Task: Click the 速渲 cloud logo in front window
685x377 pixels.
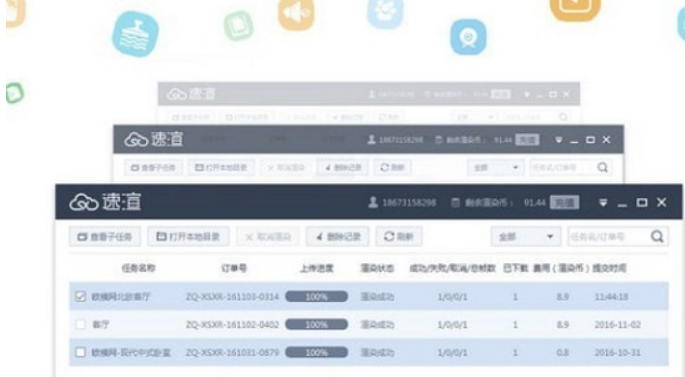Action: 105,202
